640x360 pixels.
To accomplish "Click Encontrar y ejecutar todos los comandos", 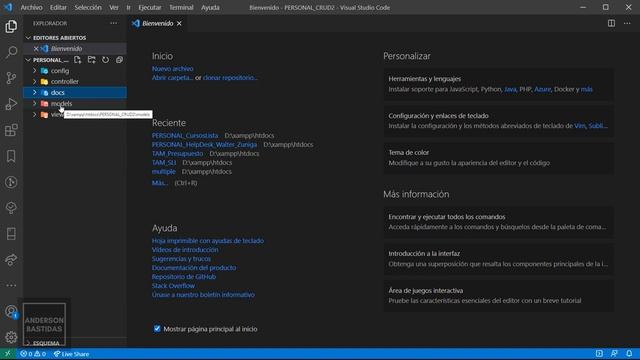I will (498, 222).
